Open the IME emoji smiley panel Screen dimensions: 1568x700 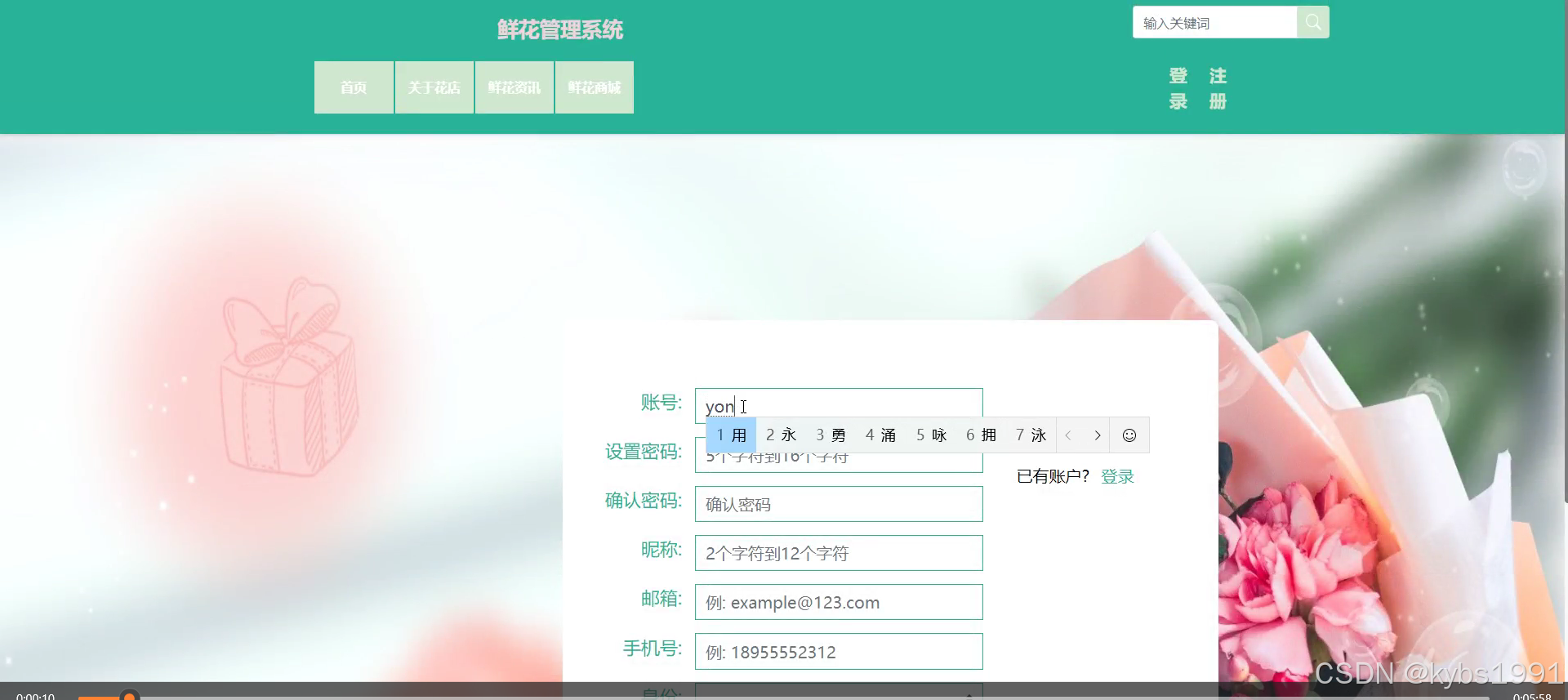click(x=1129, y=435)
